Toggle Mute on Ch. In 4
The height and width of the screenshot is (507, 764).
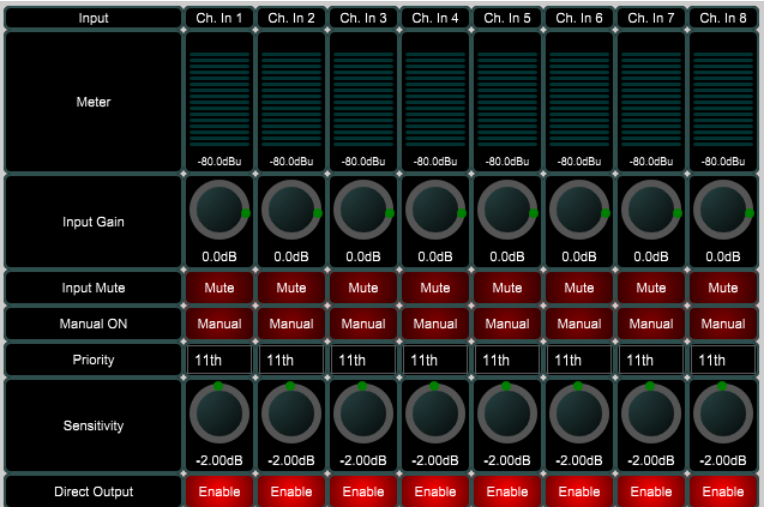tap(435, 288)
